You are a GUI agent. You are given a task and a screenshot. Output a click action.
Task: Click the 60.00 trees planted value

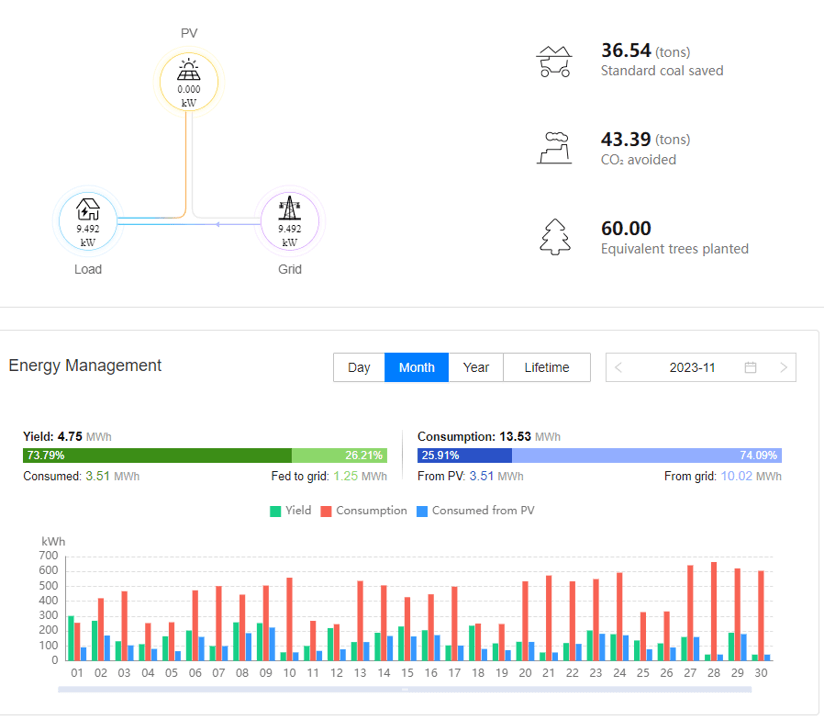(x=626, y=229)
